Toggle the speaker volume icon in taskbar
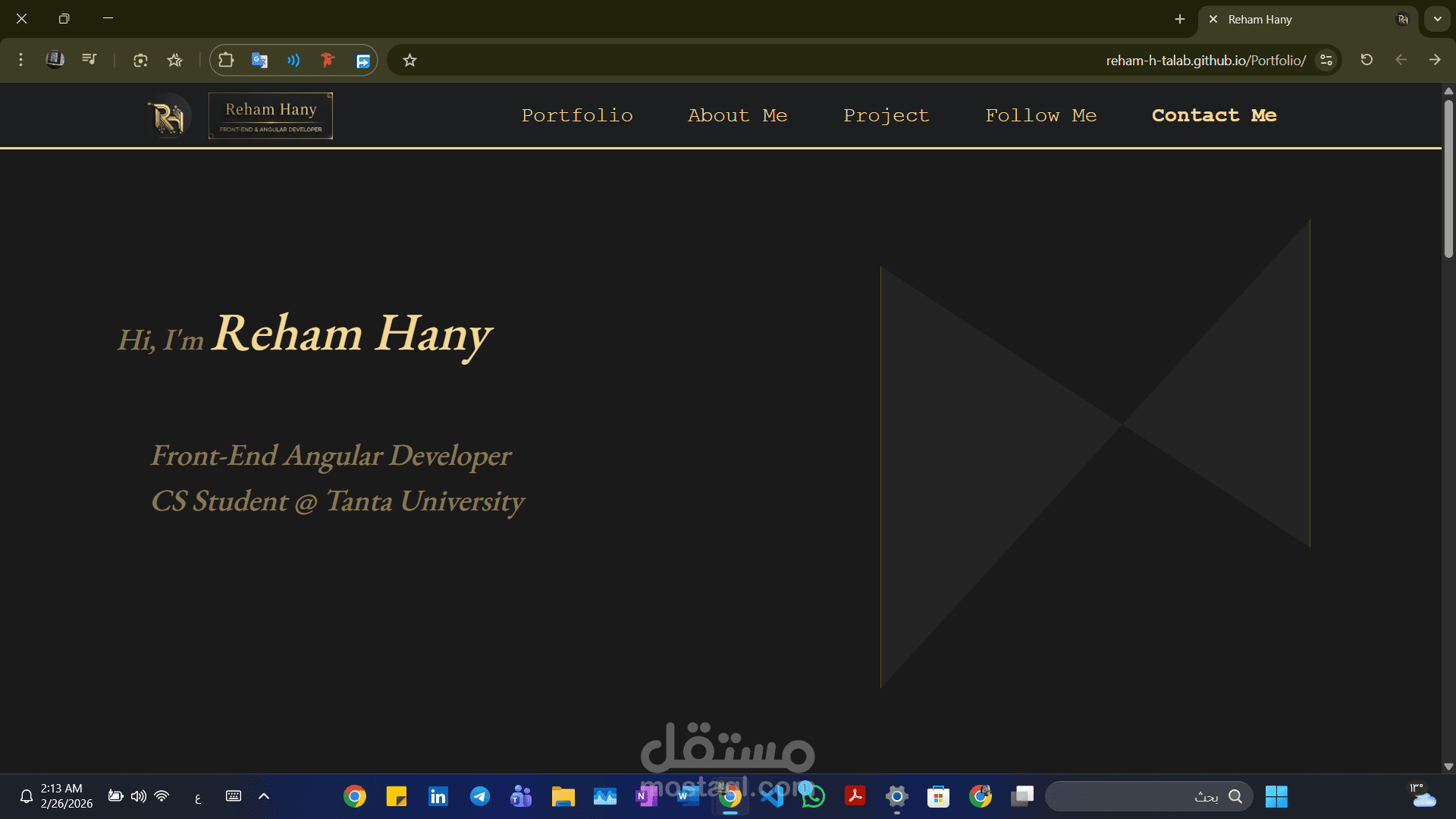 (x=138, y=796)
